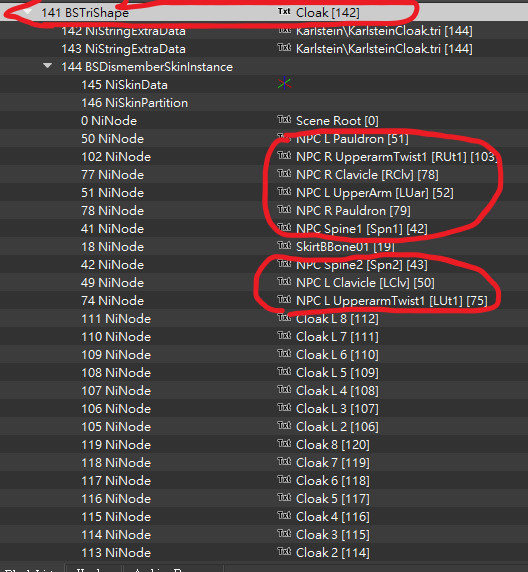Click the value 'SkirtBBone01 [19]'
Screen dimensions: 528x572
345,247
